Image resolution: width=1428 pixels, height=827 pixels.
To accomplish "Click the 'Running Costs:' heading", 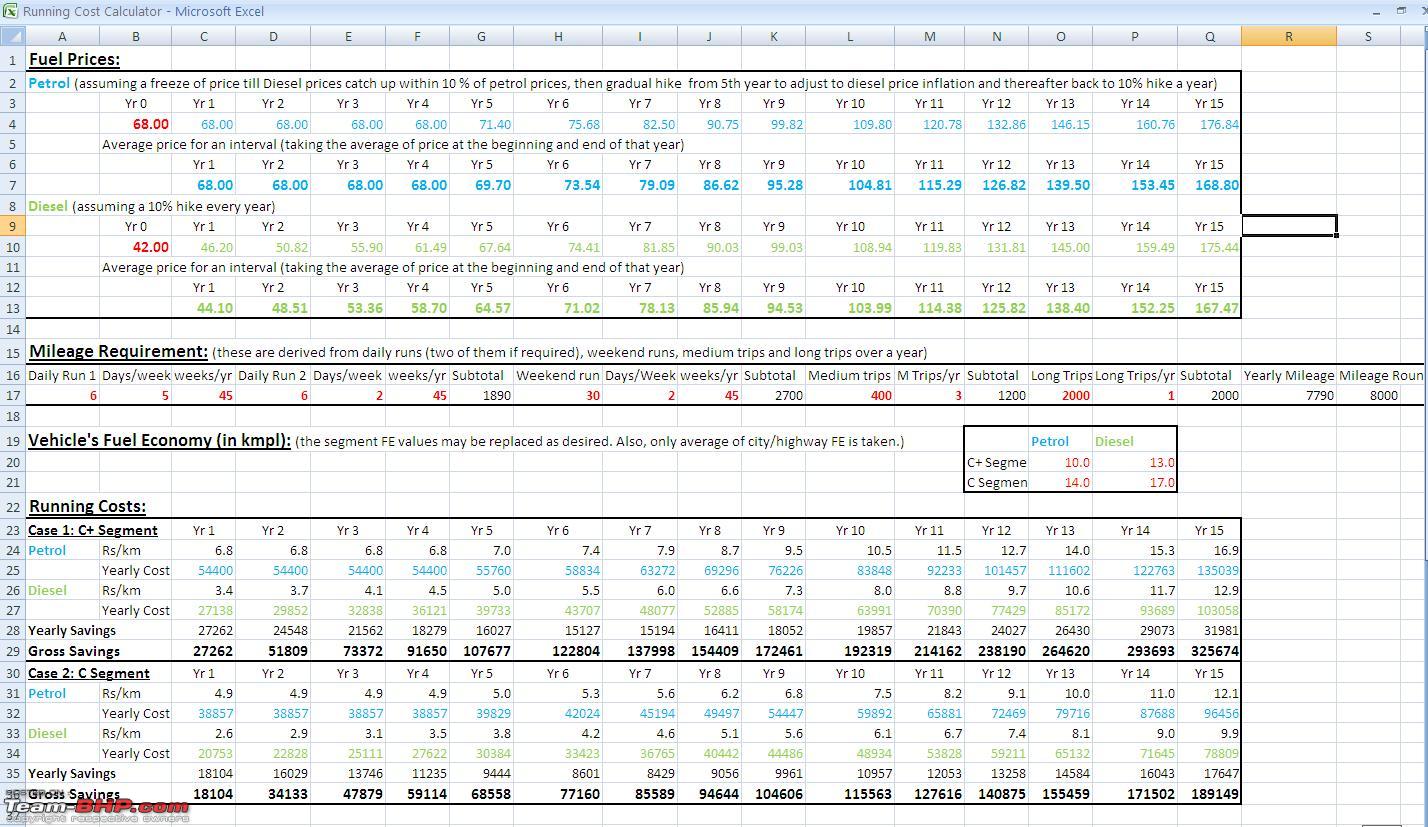I will (x=87, y=506).
